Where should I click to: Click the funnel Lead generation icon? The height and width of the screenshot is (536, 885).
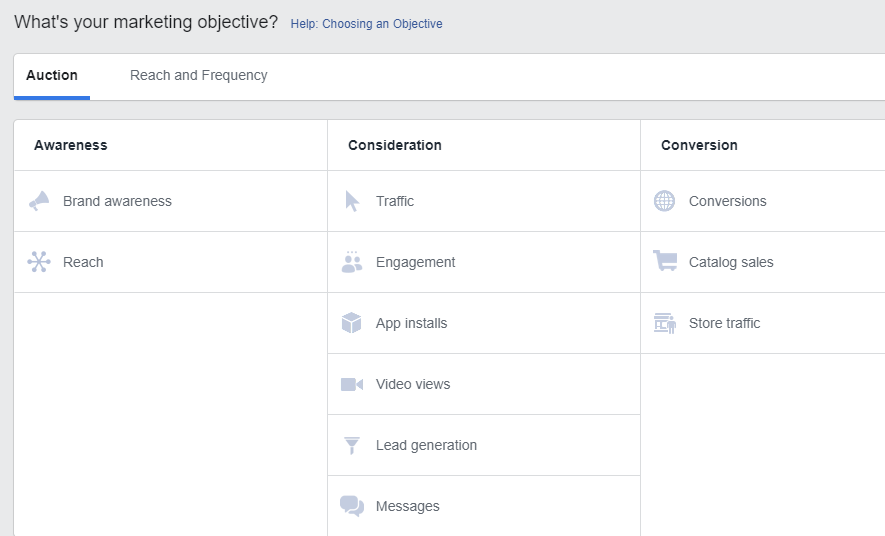pyautogui.click(x=352, y=445)
